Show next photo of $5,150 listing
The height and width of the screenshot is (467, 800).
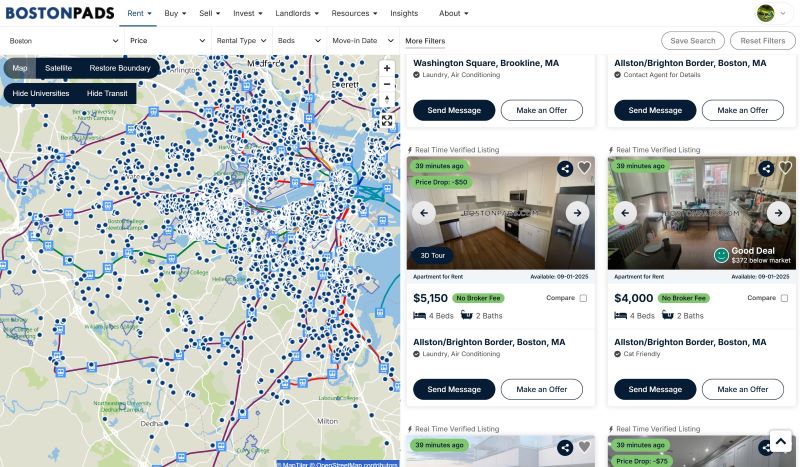578,213
